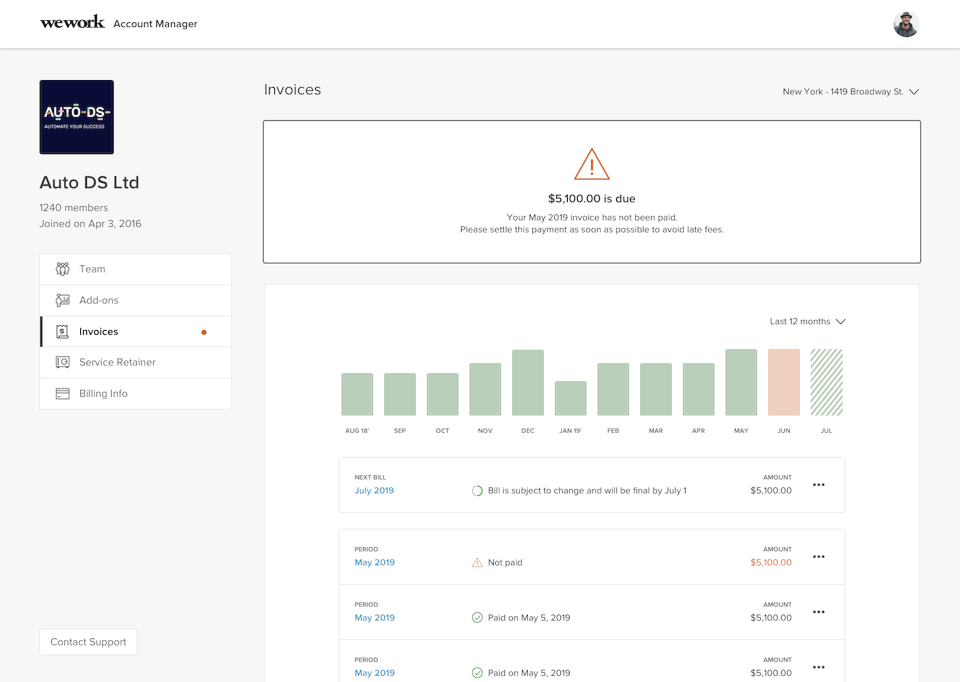Click the chevron beside 1419 Broadway St.
Image resolution: width=960 pixels, height=682 pixels.
point(913,92)
